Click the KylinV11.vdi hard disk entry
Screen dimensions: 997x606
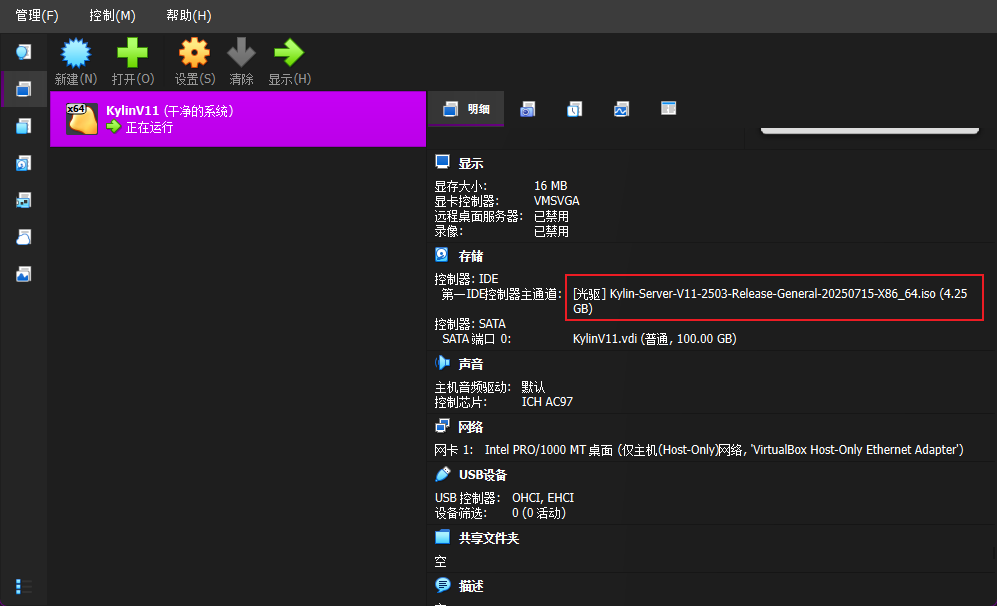coord(654,339)
